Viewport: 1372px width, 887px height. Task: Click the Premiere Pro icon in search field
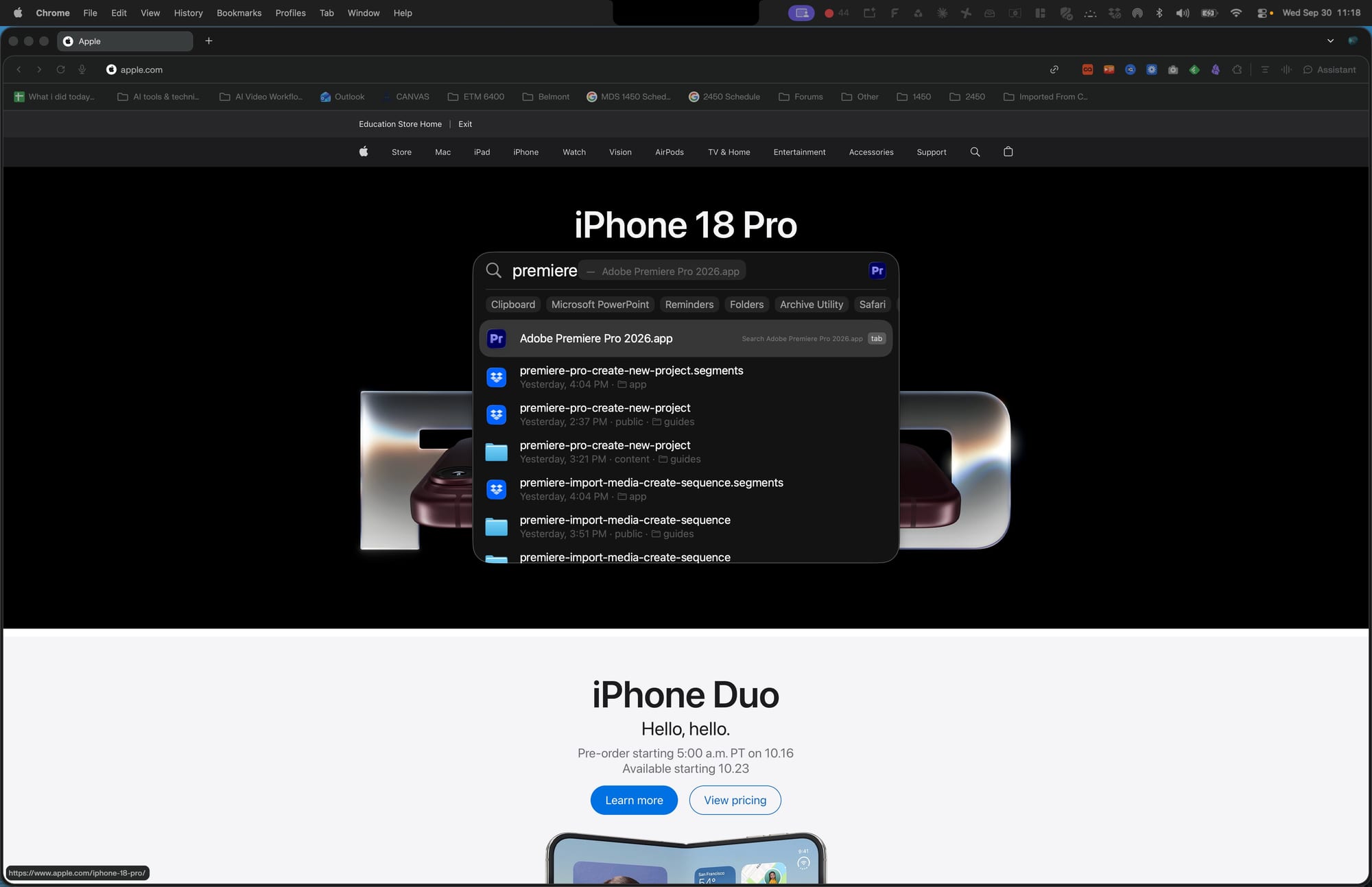pyautogui.click(x=877, y=270)
